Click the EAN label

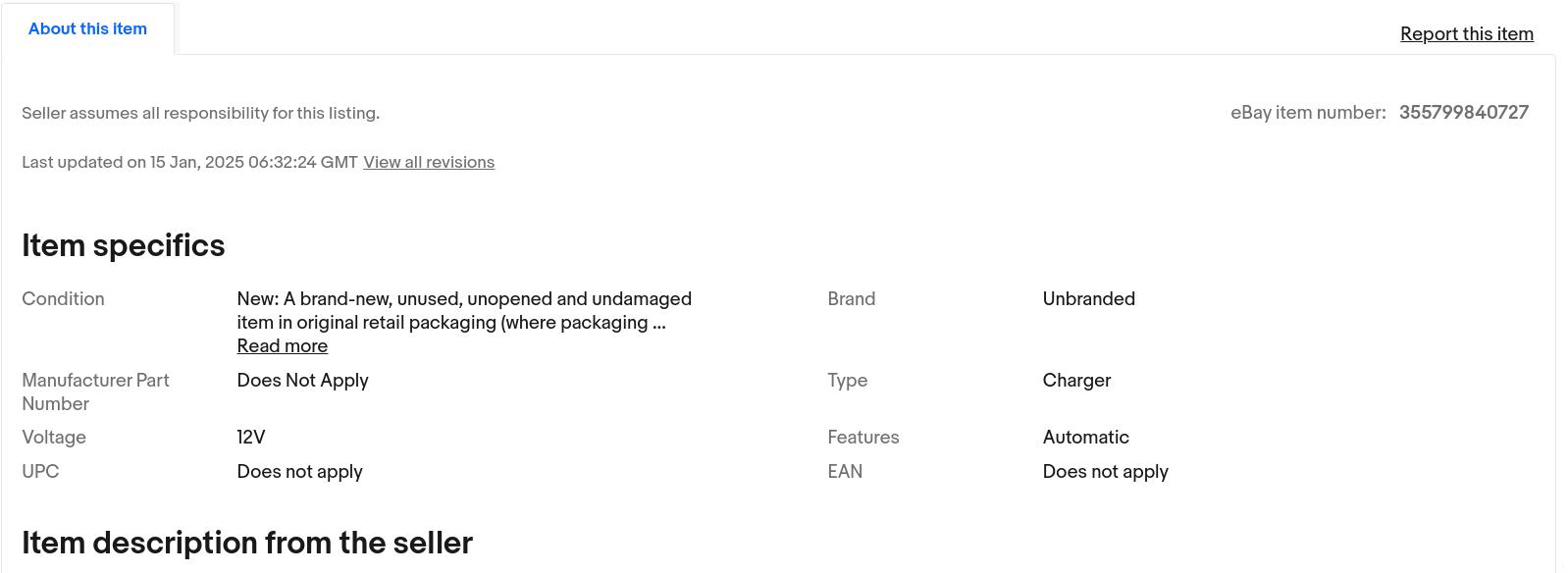845,472
